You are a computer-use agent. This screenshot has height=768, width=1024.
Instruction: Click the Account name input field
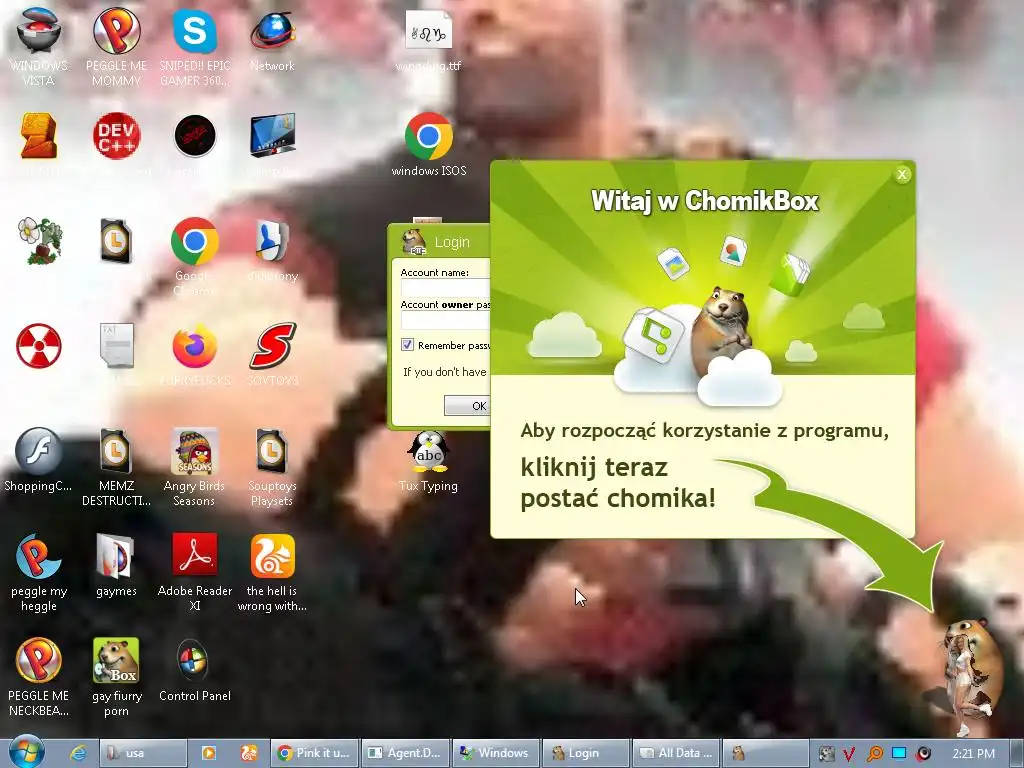pos(445,288)
